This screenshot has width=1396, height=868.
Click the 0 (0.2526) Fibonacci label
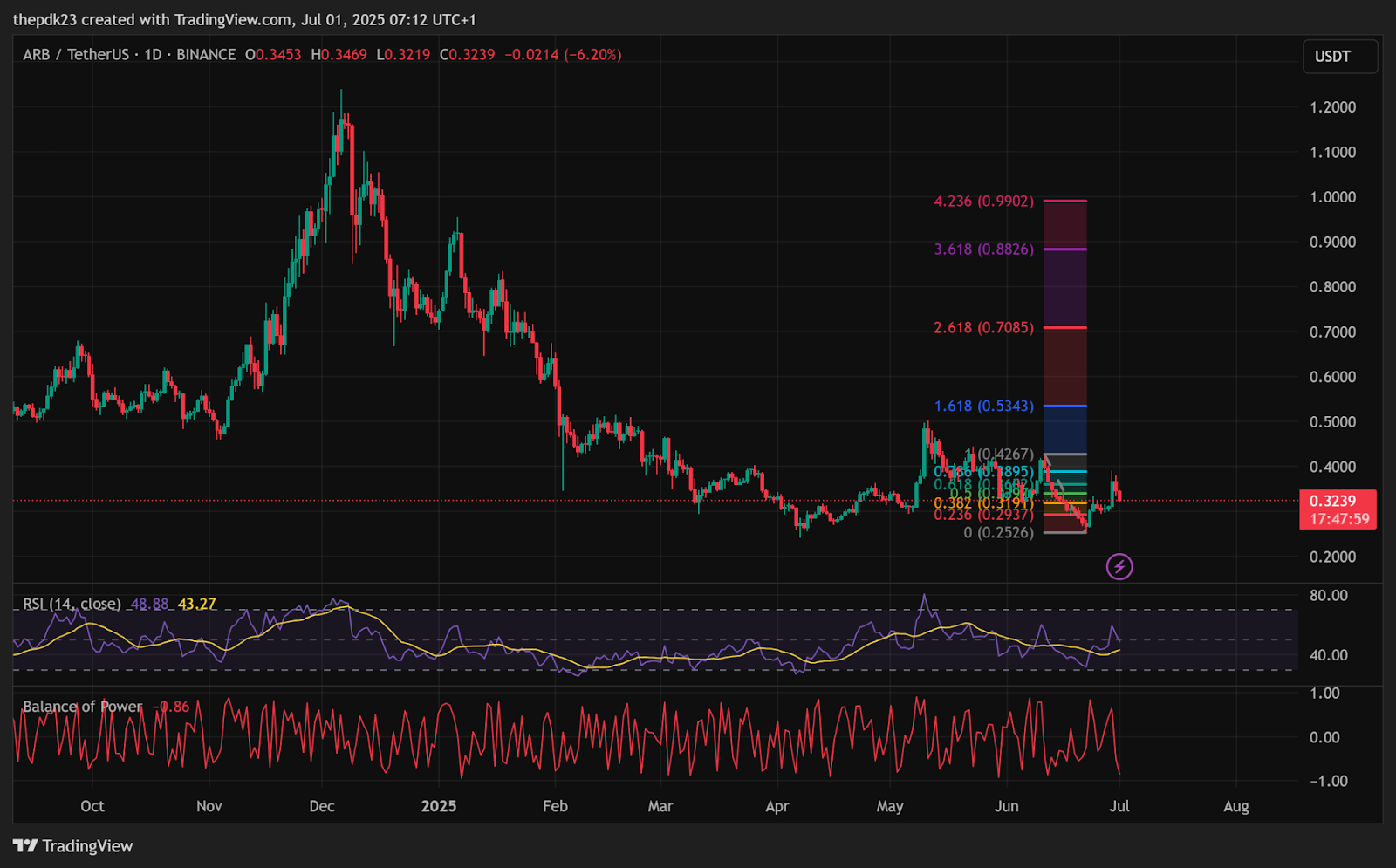[999, 533]
